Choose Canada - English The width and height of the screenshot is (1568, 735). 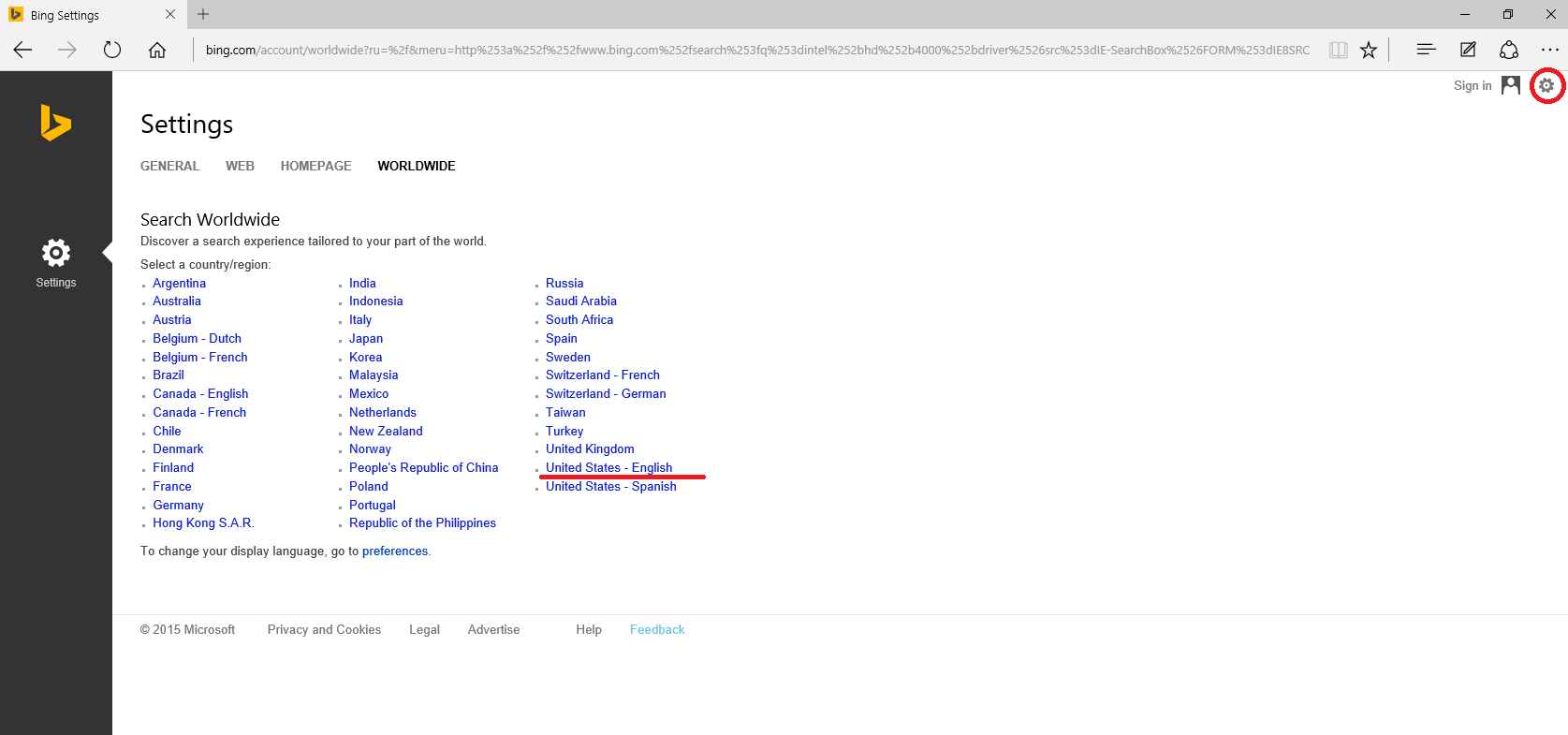pyautogui.click(x=200, y=393)
